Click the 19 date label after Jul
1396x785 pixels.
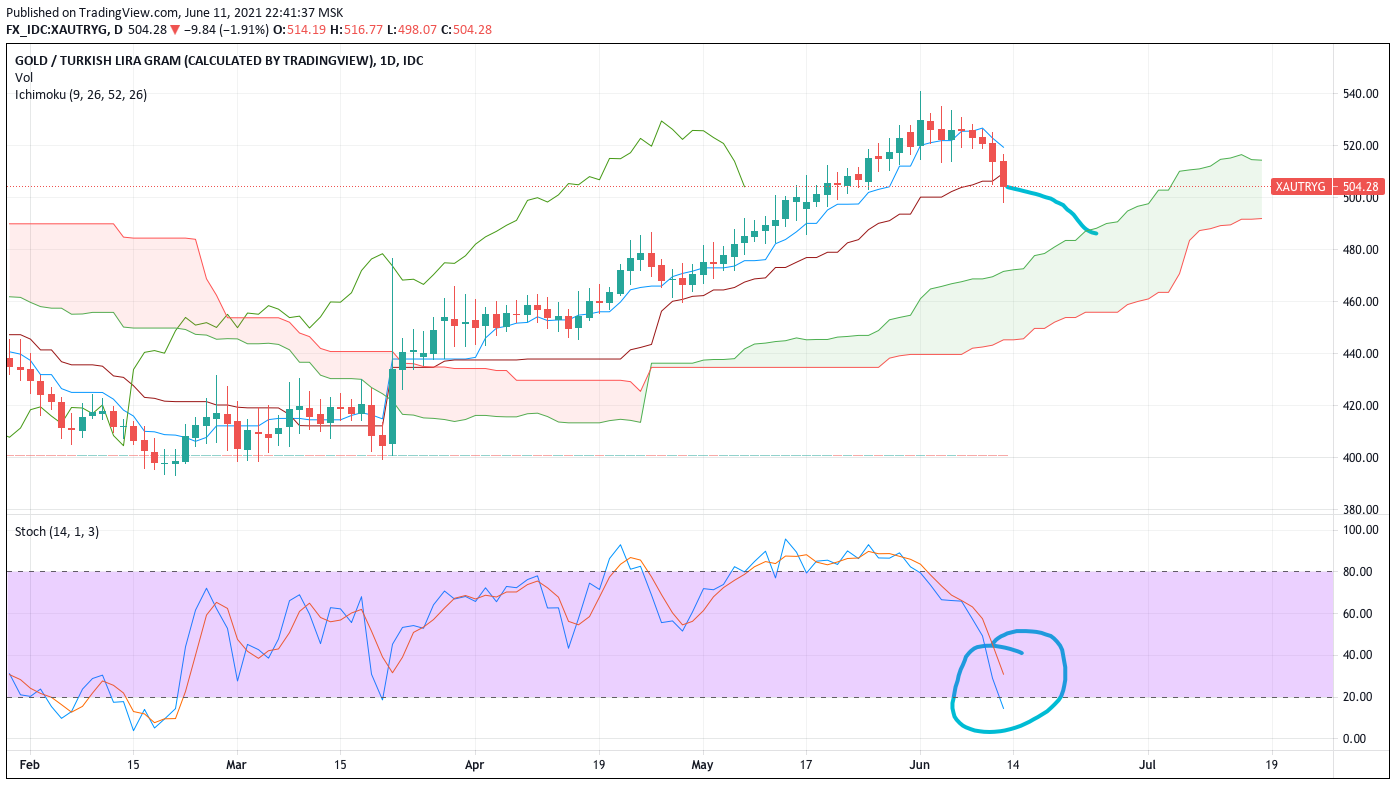coord(1271,763)
